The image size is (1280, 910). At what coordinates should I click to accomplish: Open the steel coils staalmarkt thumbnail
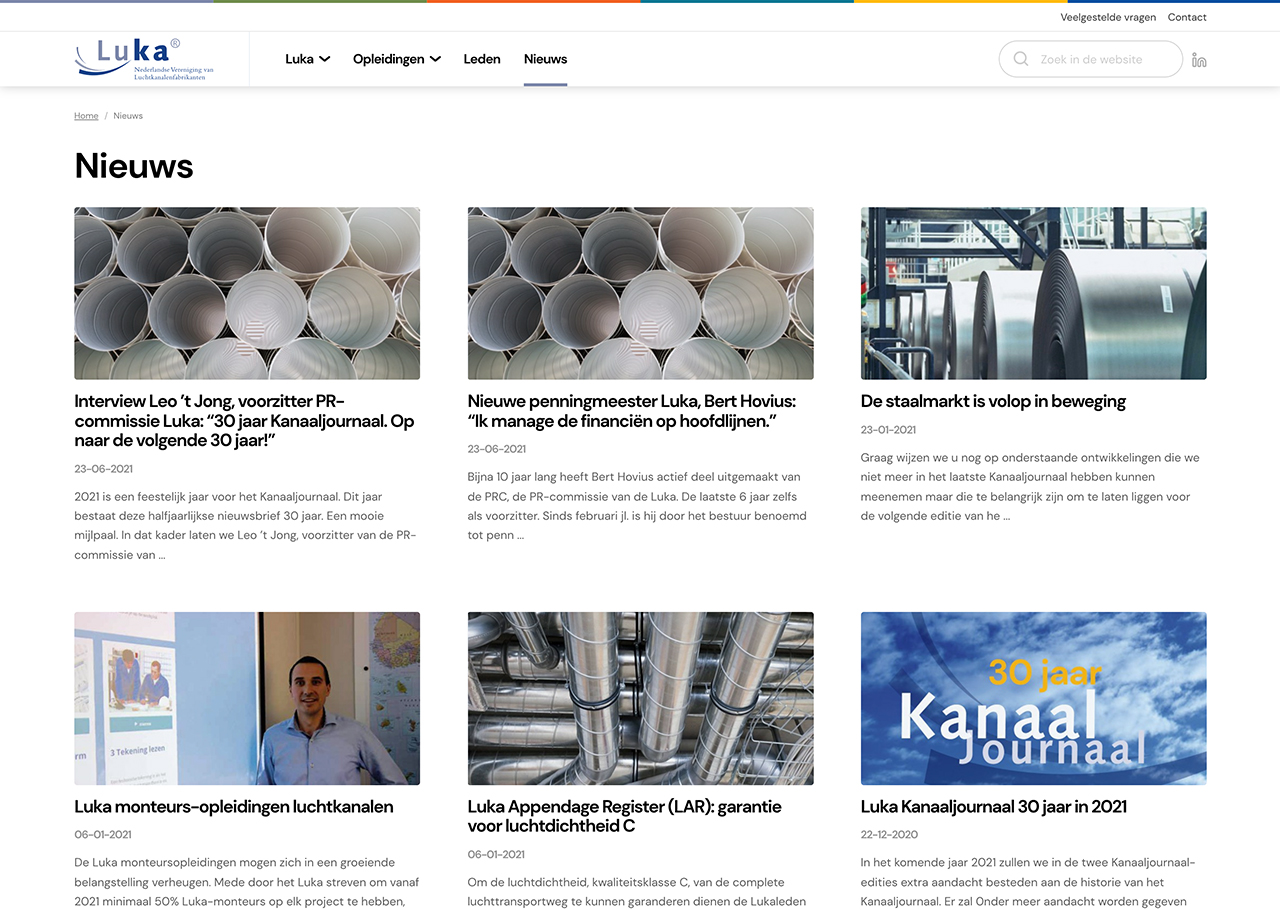(1034, 293)
